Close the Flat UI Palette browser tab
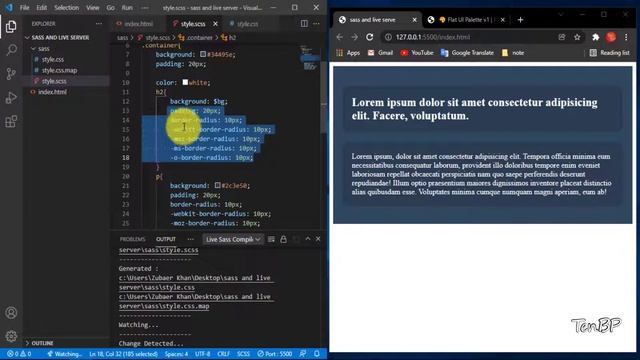 coord(503,20)
